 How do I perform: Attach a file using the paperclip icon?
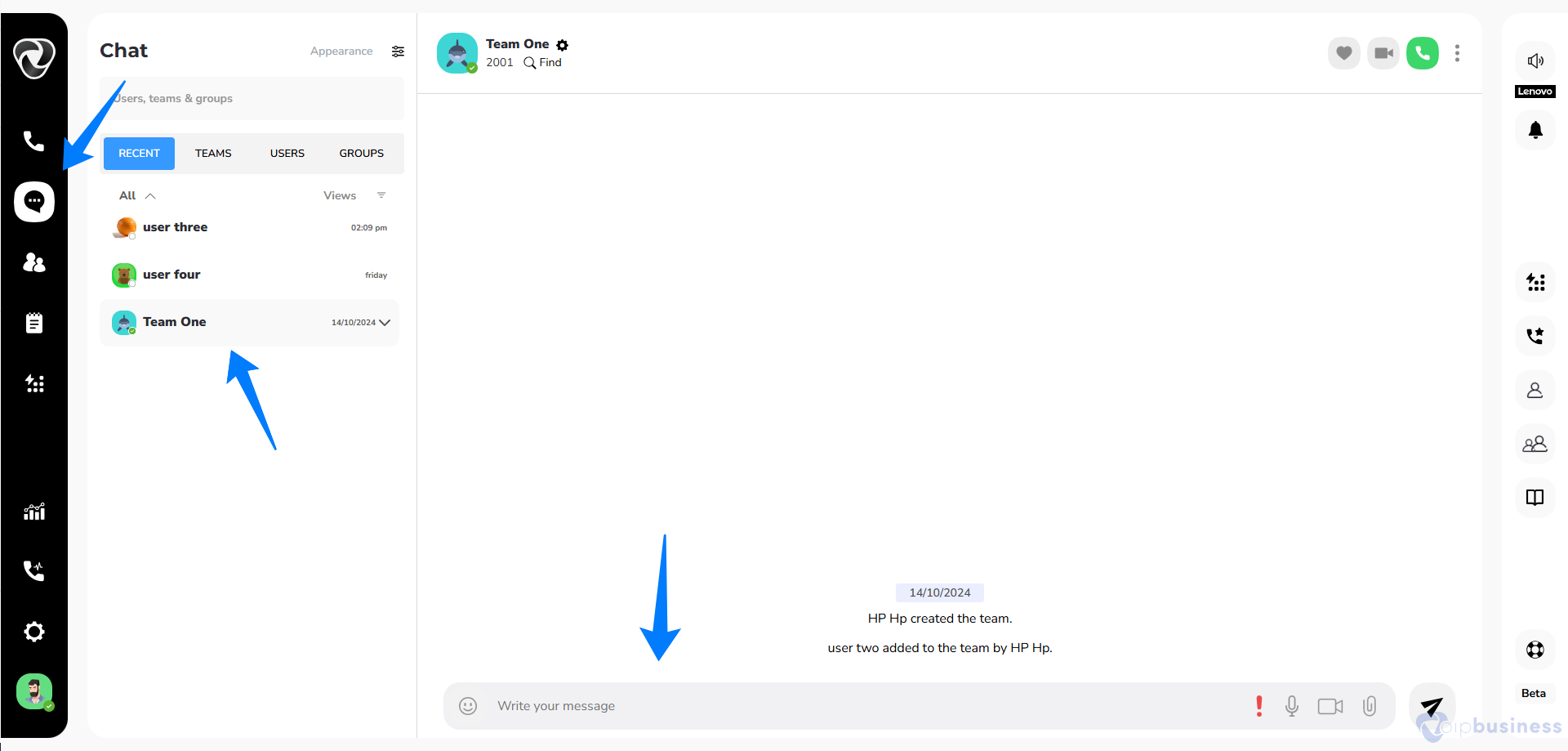[1370, 706]
